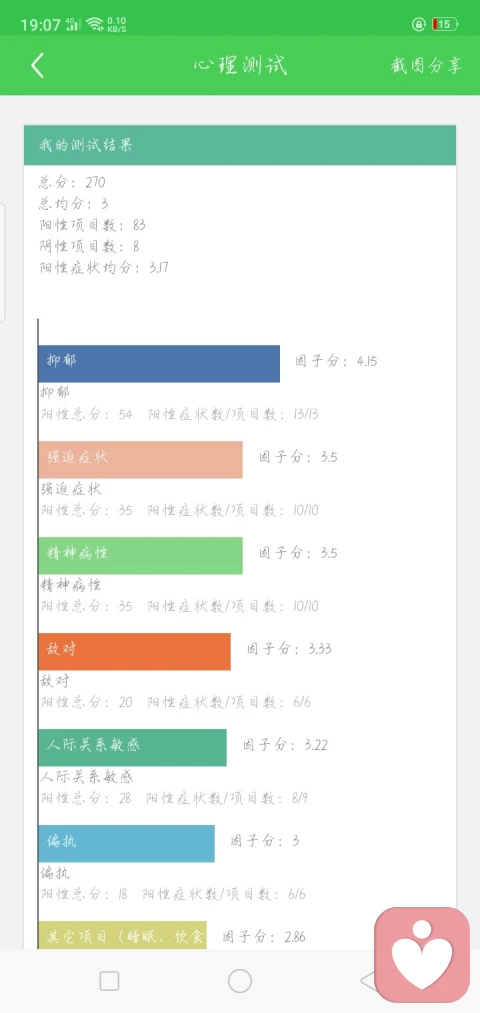Select the orange 敌对 bar
The height and width of the screenshot is (1013, 480).
click(x=134, y=651)
